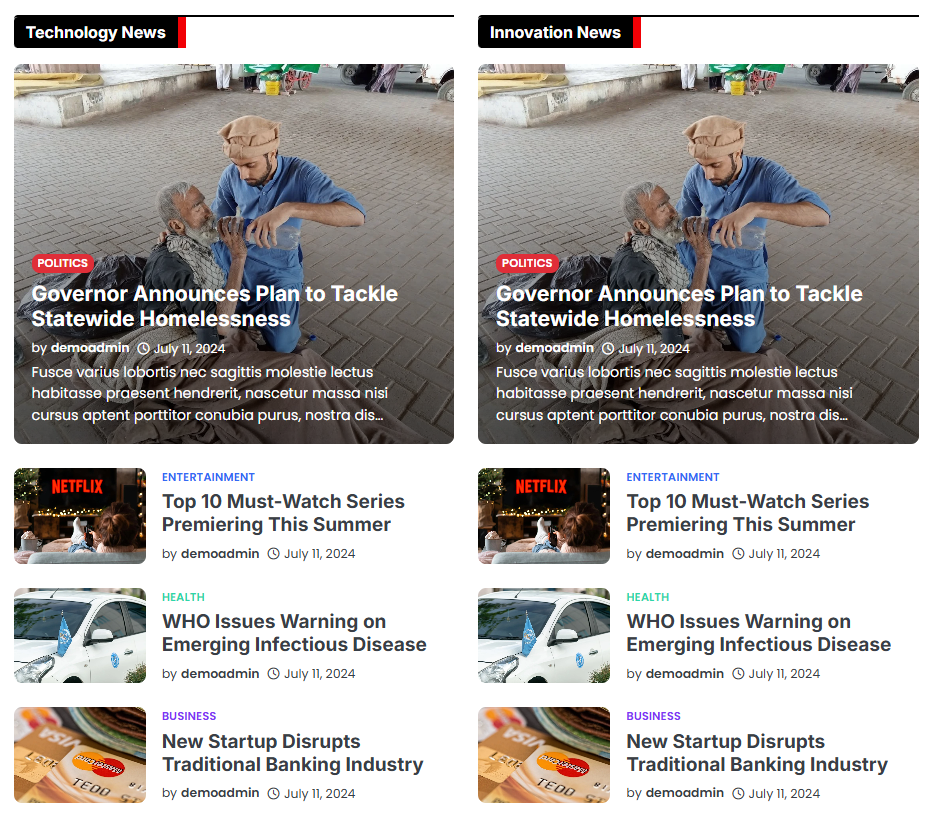Viewport: 929px width, 825px height.
Task: Click credit cards thumbnail in Innovation column
Action: click(544, 755)
